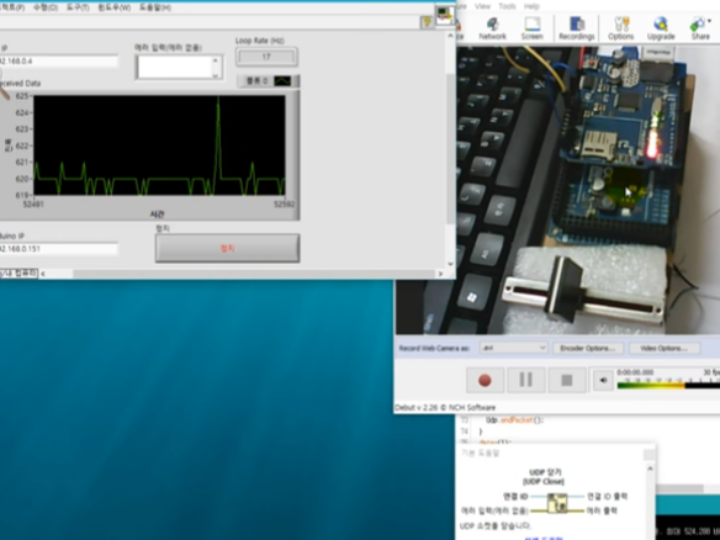This screenshot has height=540, width=720.
Task: Click the Video Options... button
Action: (663, 348)
